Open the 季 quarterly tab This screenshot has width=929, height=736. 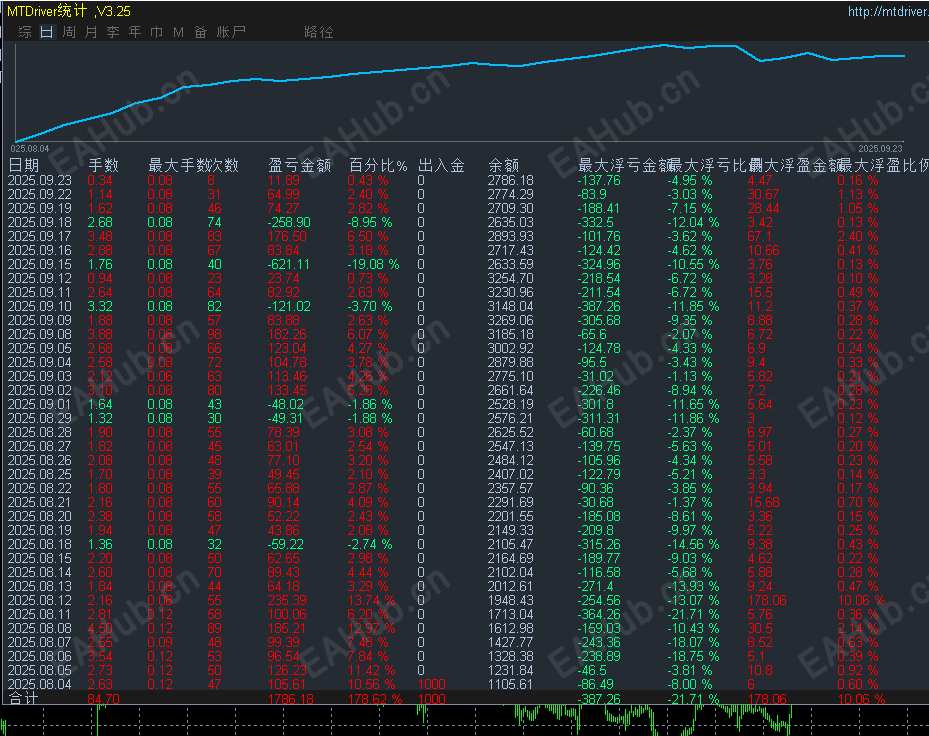pyautogui.click(x=113, y=32)
